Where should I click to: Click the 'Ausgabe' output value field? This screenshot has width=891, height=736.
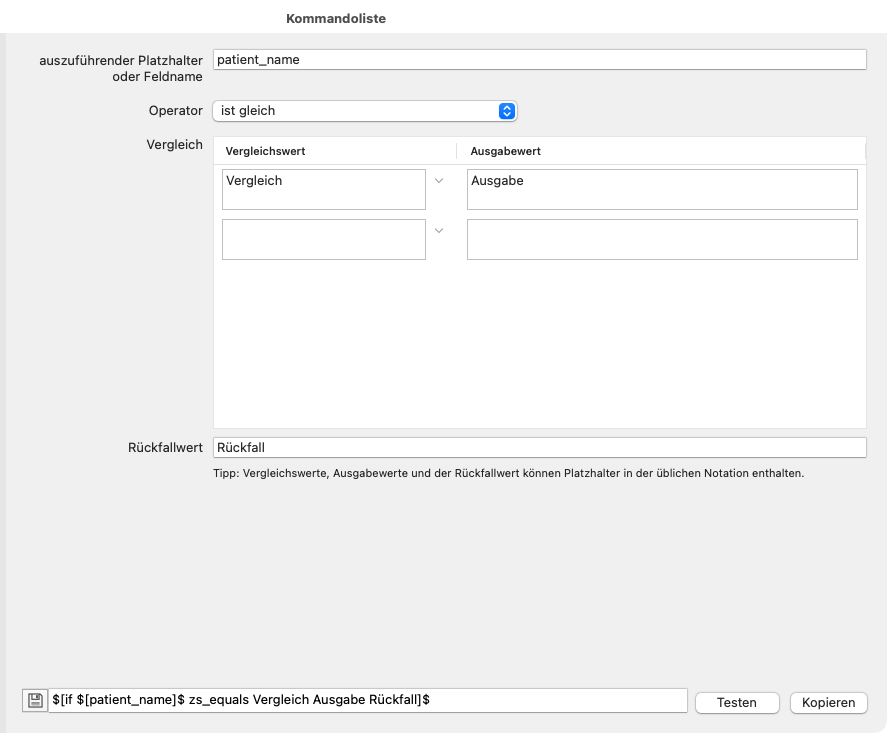(x=662, y=189)
